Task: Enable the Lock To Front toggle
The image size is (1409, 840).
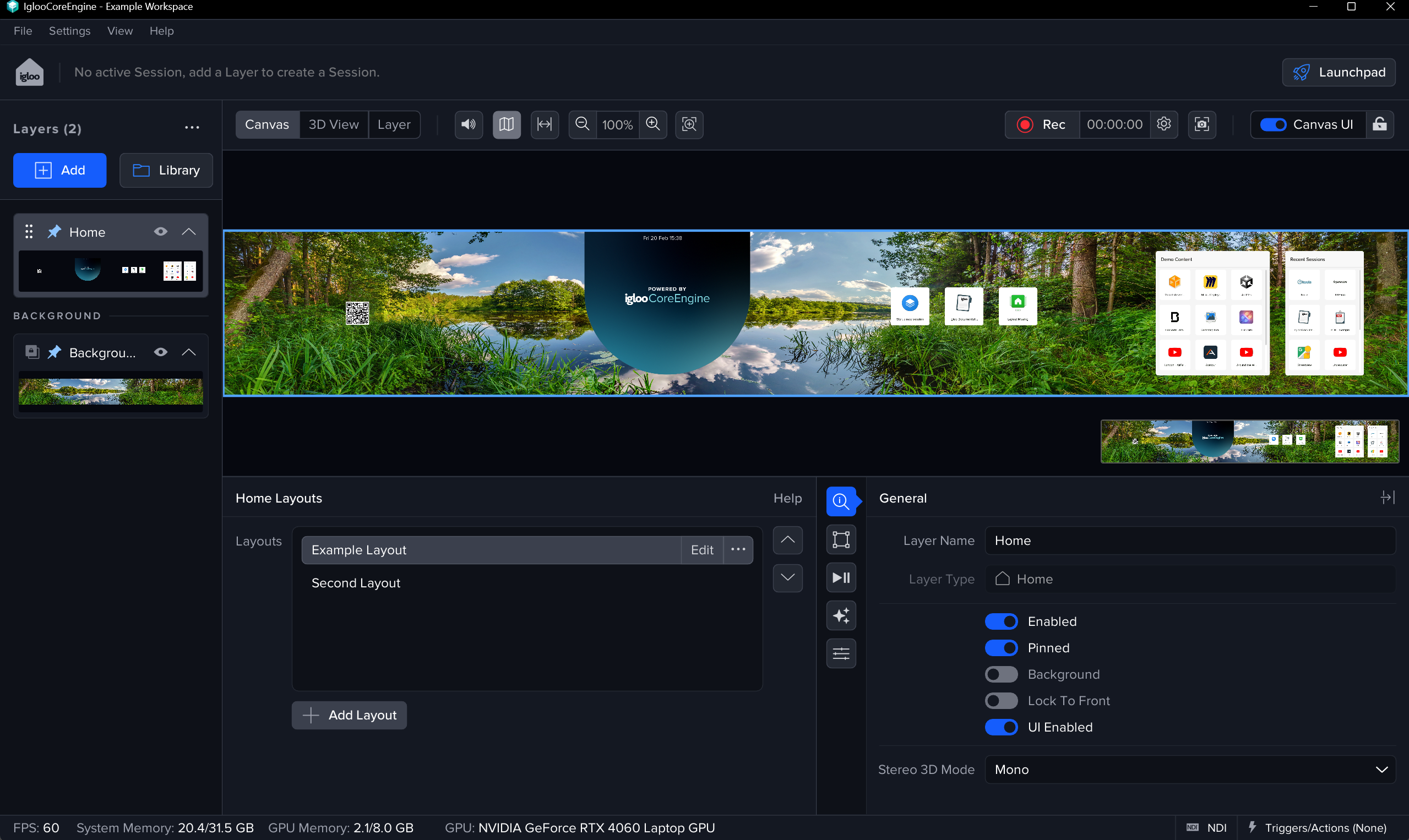Action: point(1001,701)
